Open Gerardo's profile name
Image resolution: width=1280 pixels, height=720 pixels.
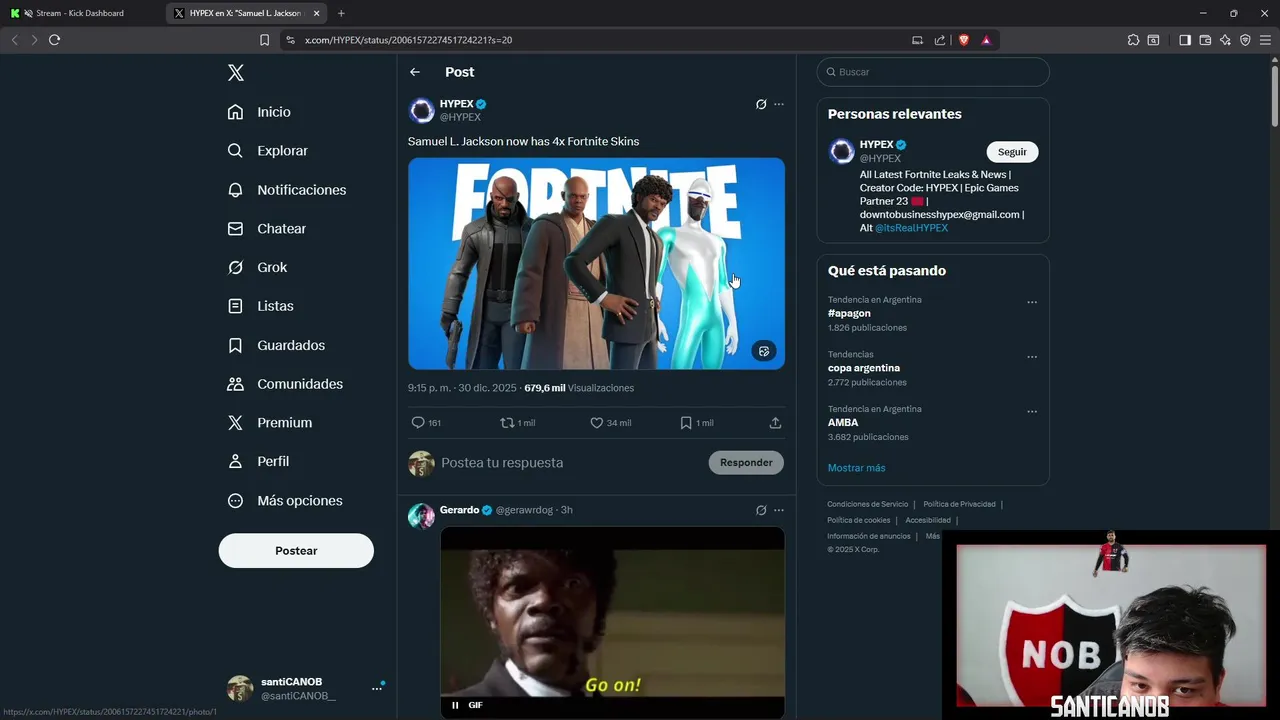pyautogui.click(x=460, y=510)
